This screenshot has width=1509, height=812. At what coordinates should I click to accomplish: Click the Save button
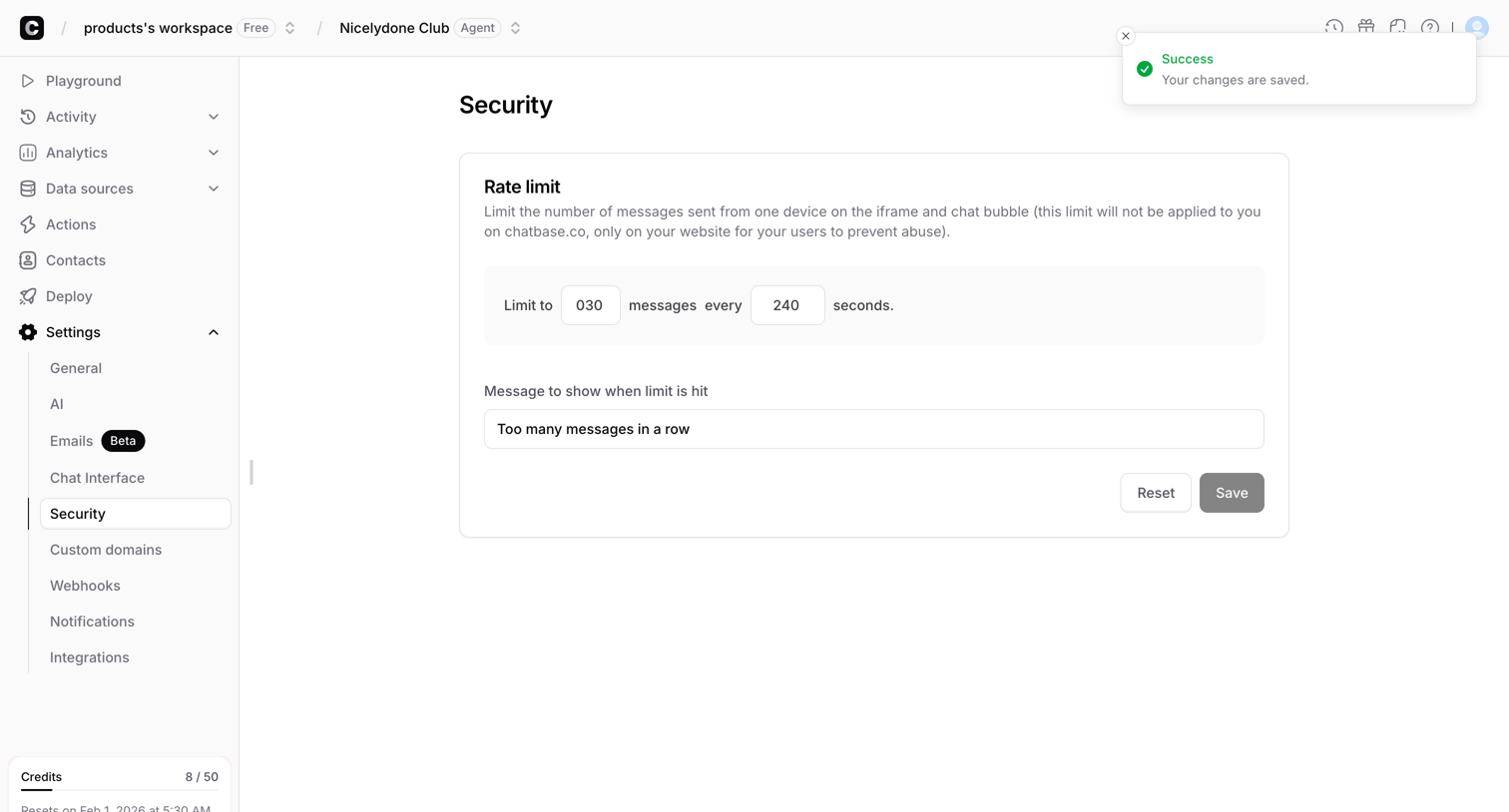coord(1232,493)
